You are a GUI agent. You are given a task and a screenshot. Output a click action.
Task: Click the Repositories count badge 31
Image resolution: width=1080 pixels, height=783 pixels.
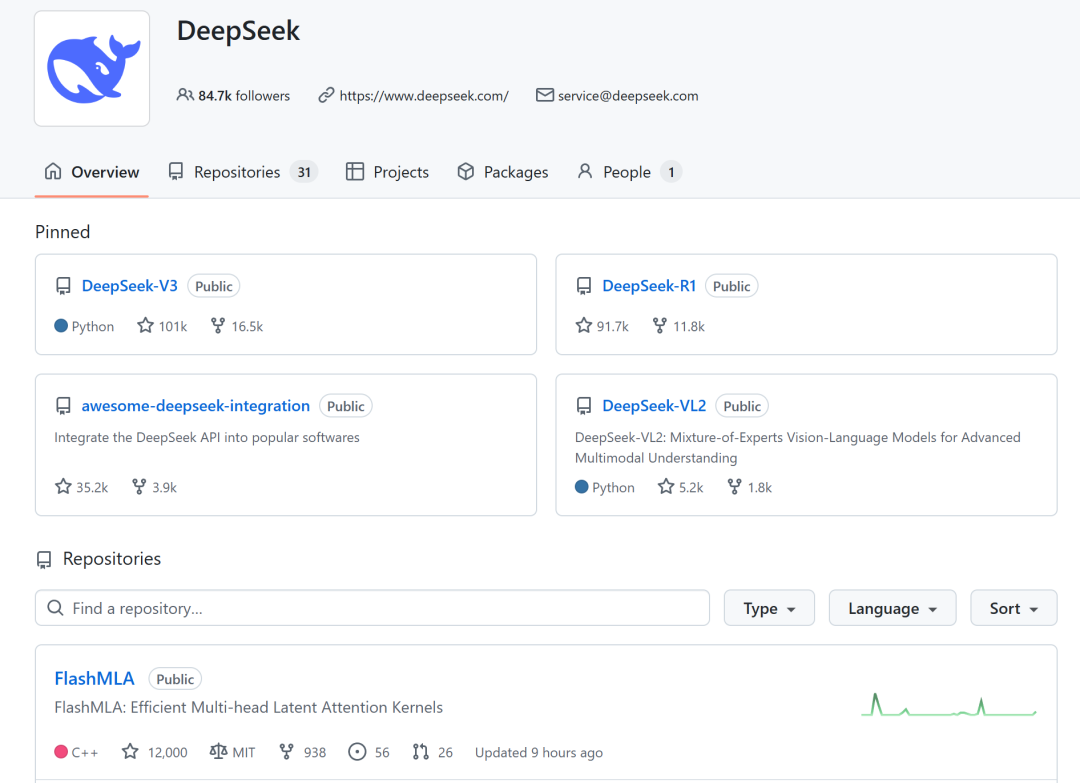tap(304, 171)
